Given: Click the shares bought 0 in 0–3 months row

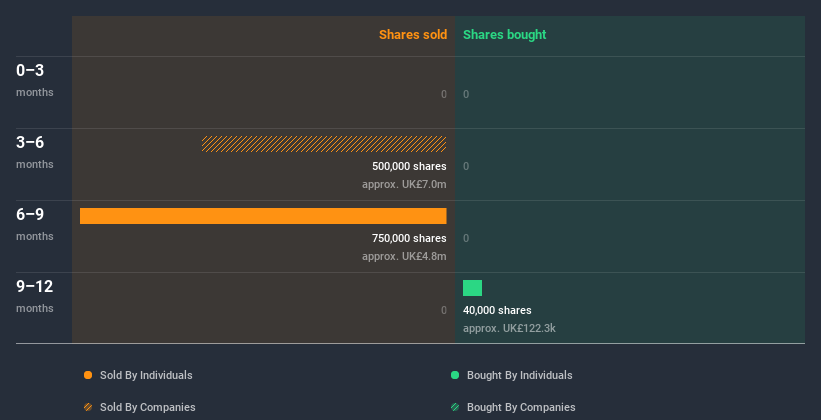Looking at the screenshot, I should click(466, 94).
